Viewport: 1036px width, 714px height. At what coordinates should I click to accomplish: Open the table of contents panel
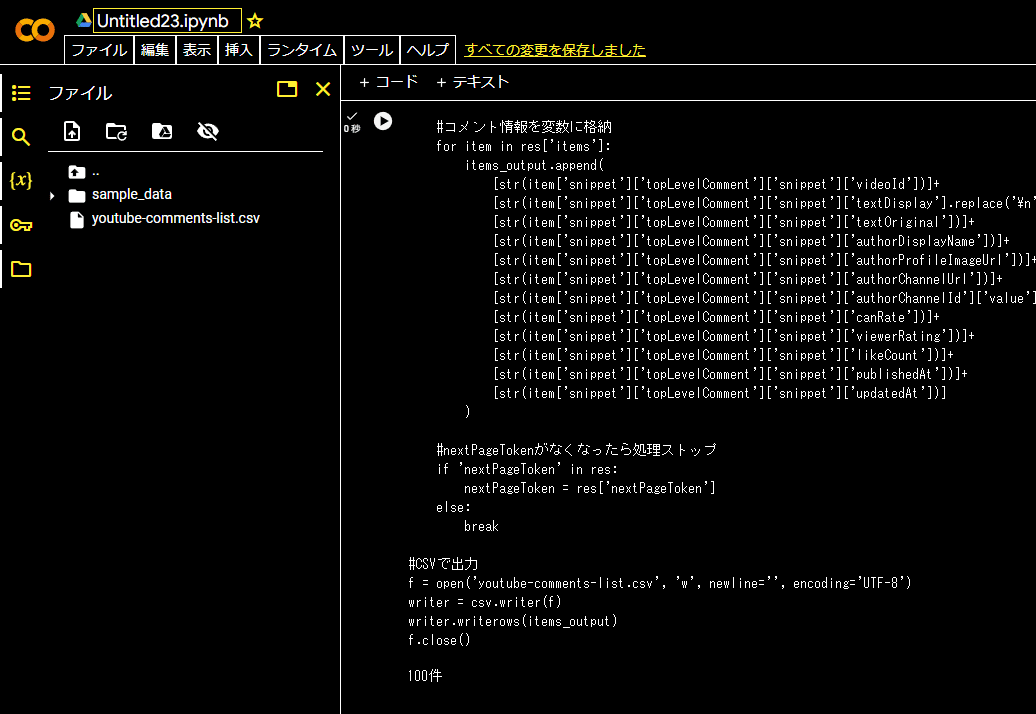click(20, 92)
